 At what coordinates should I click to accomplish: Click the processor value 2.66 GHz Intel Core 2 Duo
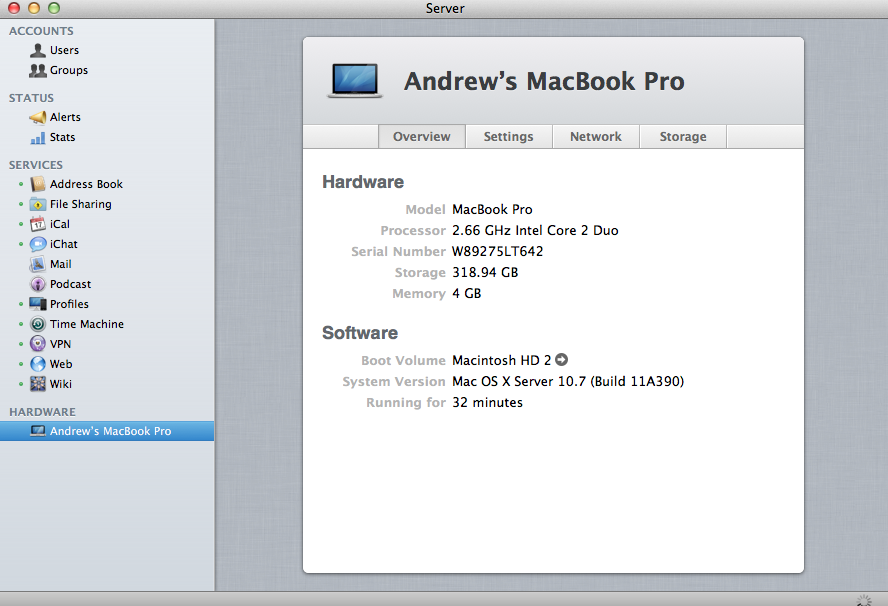click(535, 231)
